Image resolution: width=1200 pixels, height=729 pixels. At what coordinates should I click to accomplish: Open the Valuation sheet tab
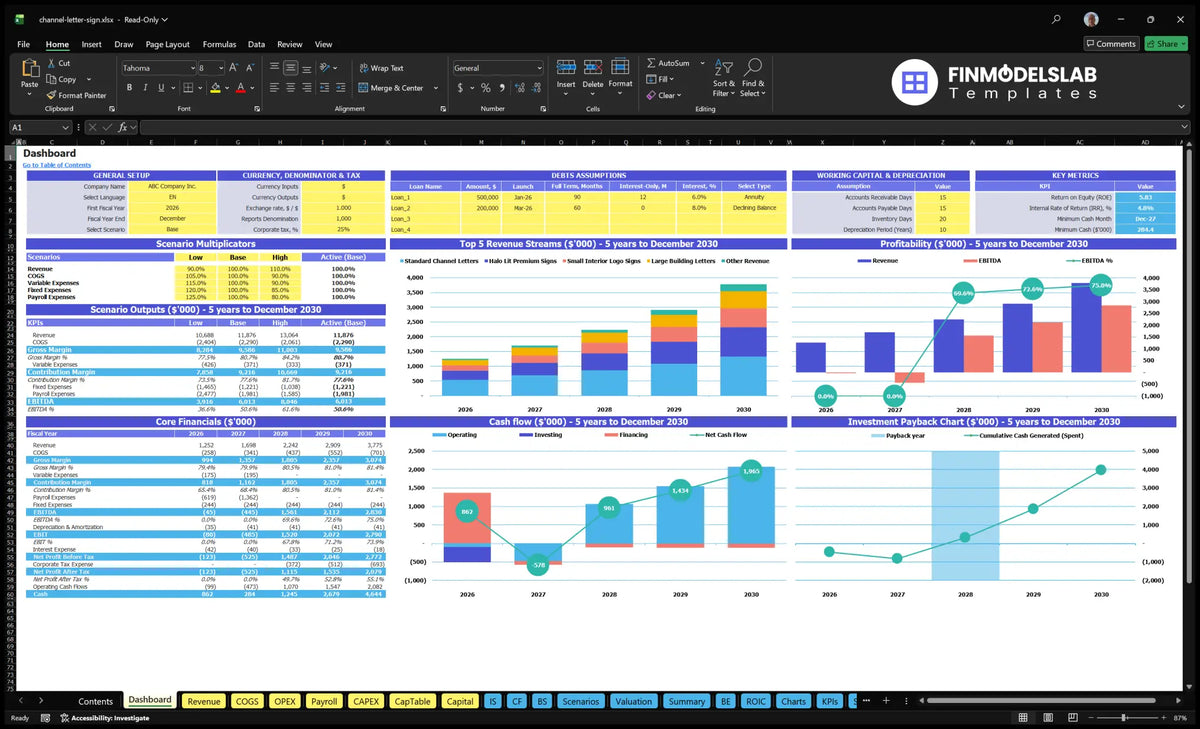coord(633,701)
